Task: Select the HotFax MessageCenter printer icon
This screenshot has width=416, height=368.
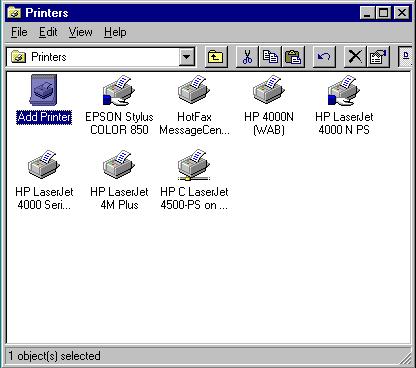Action: click(194, 89)
